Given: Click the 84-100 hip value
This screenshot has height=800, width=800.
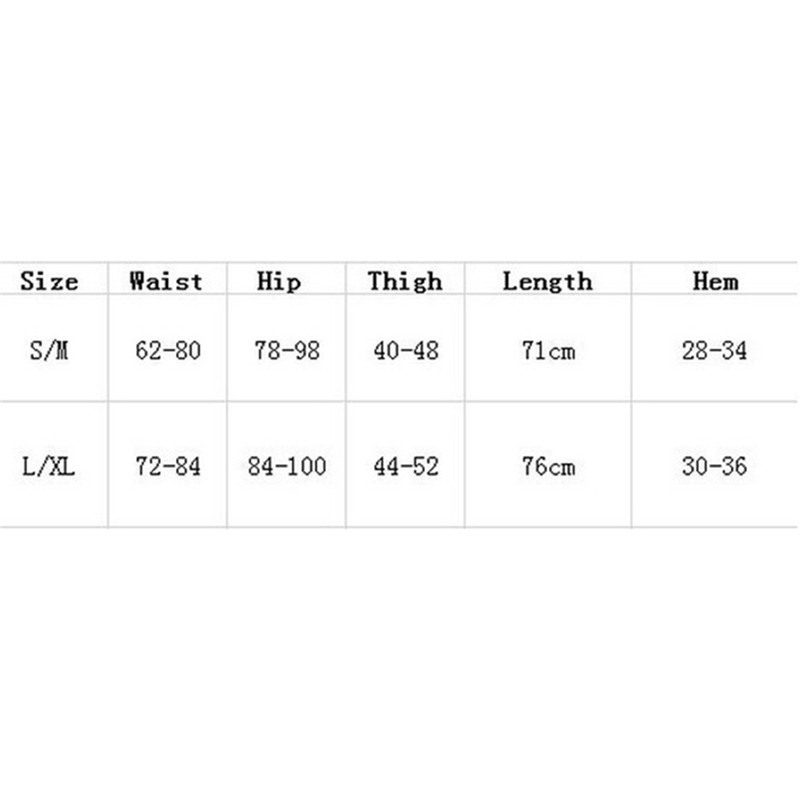Looking at the screenshot, I should coord(287,467).
